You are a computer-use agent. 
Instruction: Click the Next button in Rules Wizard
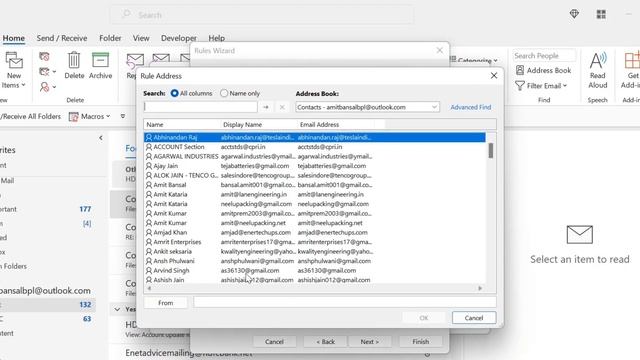[x=370, y=342]
